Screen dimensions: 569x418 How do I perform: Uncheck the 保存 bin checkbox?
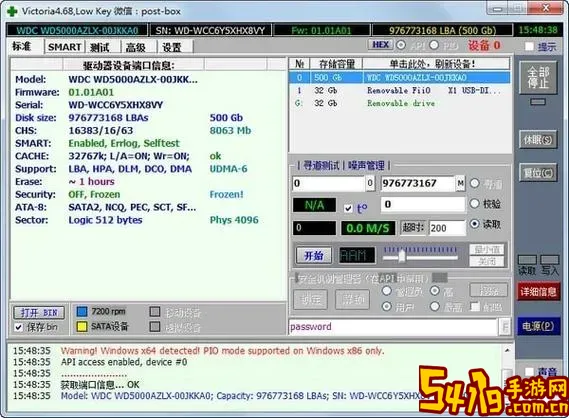click(x=19, y=327)
